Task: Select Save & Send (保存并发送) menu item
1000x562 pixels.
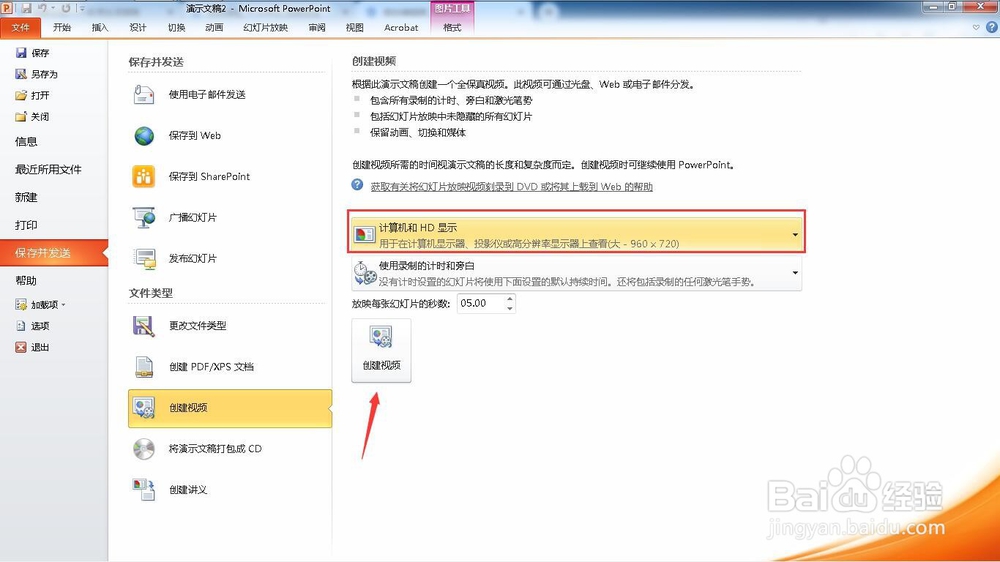Action: click(x=54, y=253)
